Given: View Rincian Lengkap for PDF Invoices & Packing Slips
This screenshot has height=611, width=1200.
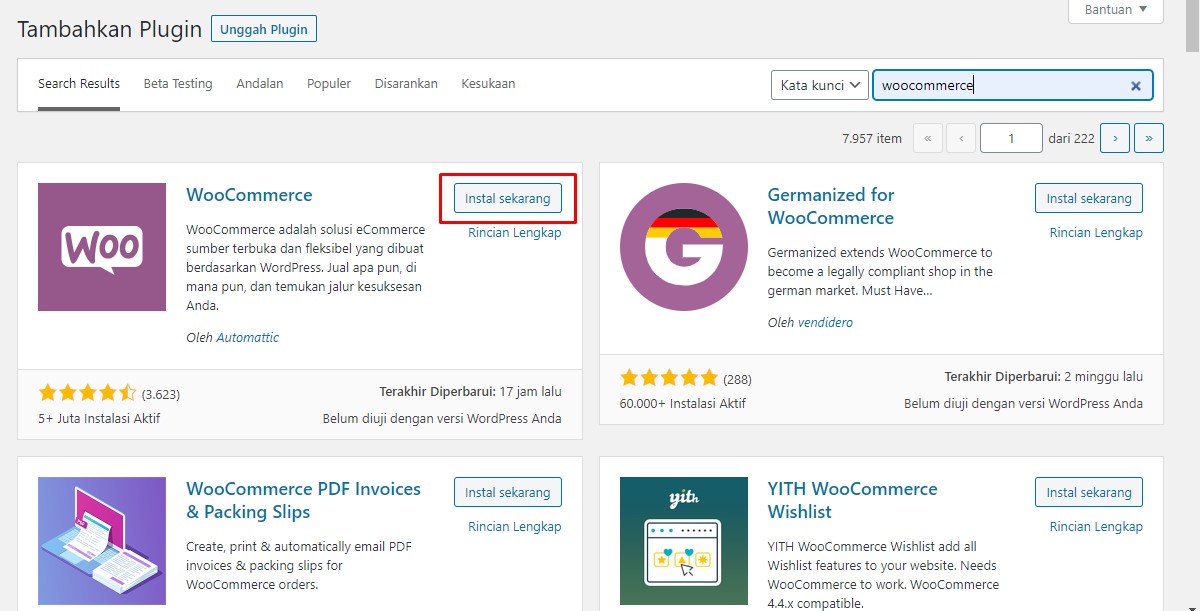Looking at the screenshot, I should pyautogui.click(x=515, y=527).
